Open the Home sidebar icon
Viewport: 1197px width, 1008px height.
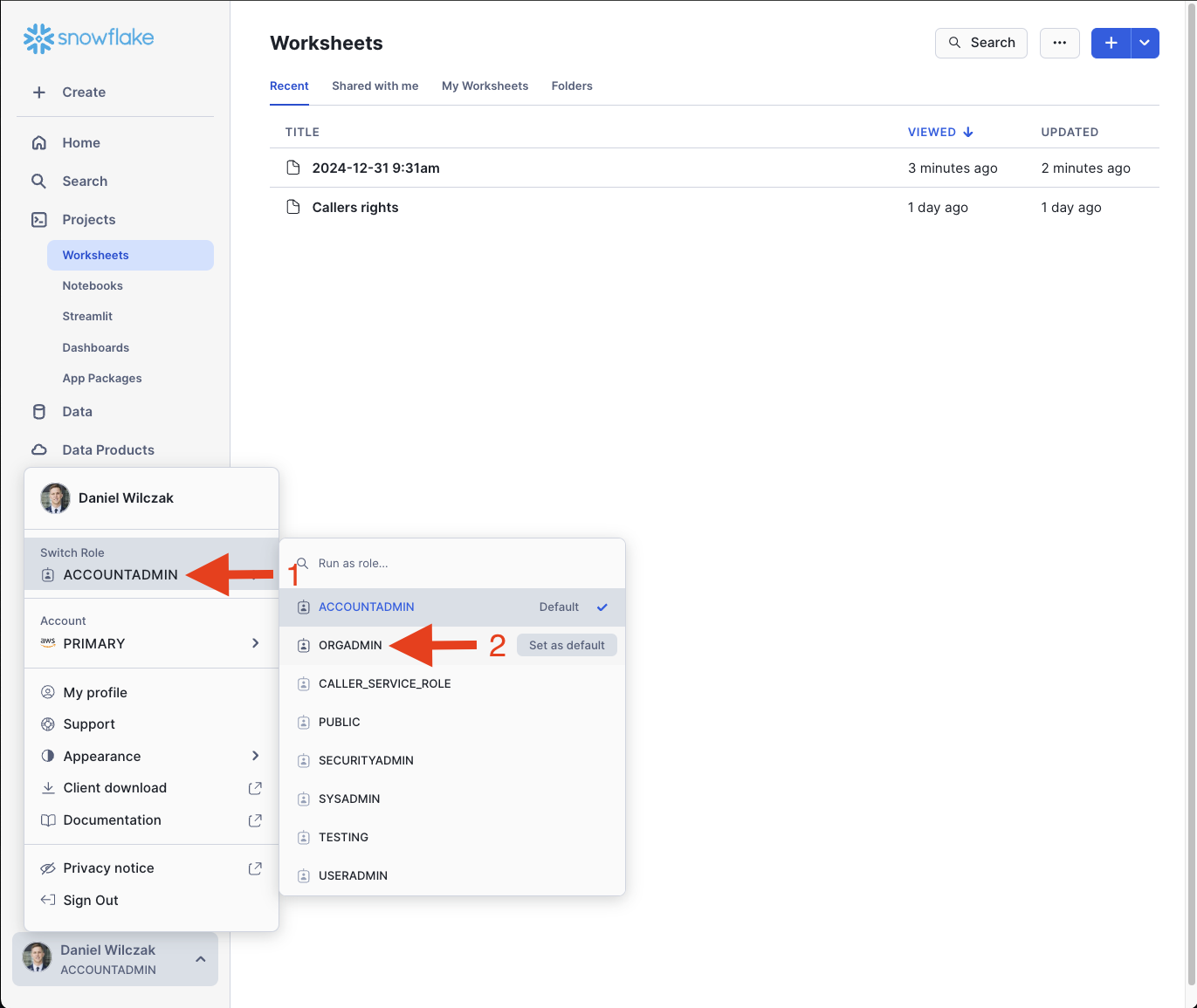tap(39, 143)
